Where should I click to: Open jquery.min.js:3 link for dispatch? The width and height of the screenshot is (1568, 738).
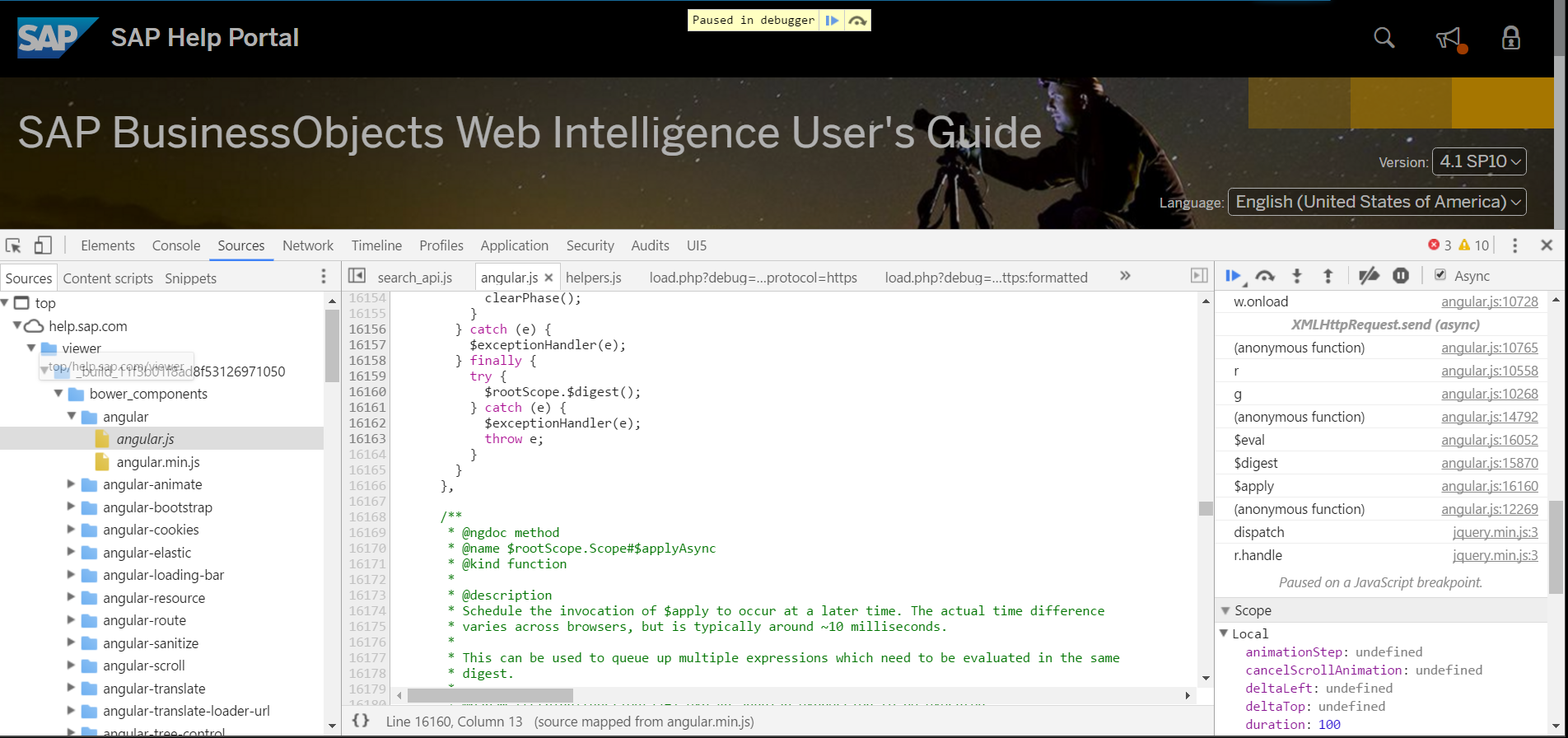[x=1495, y=532]
